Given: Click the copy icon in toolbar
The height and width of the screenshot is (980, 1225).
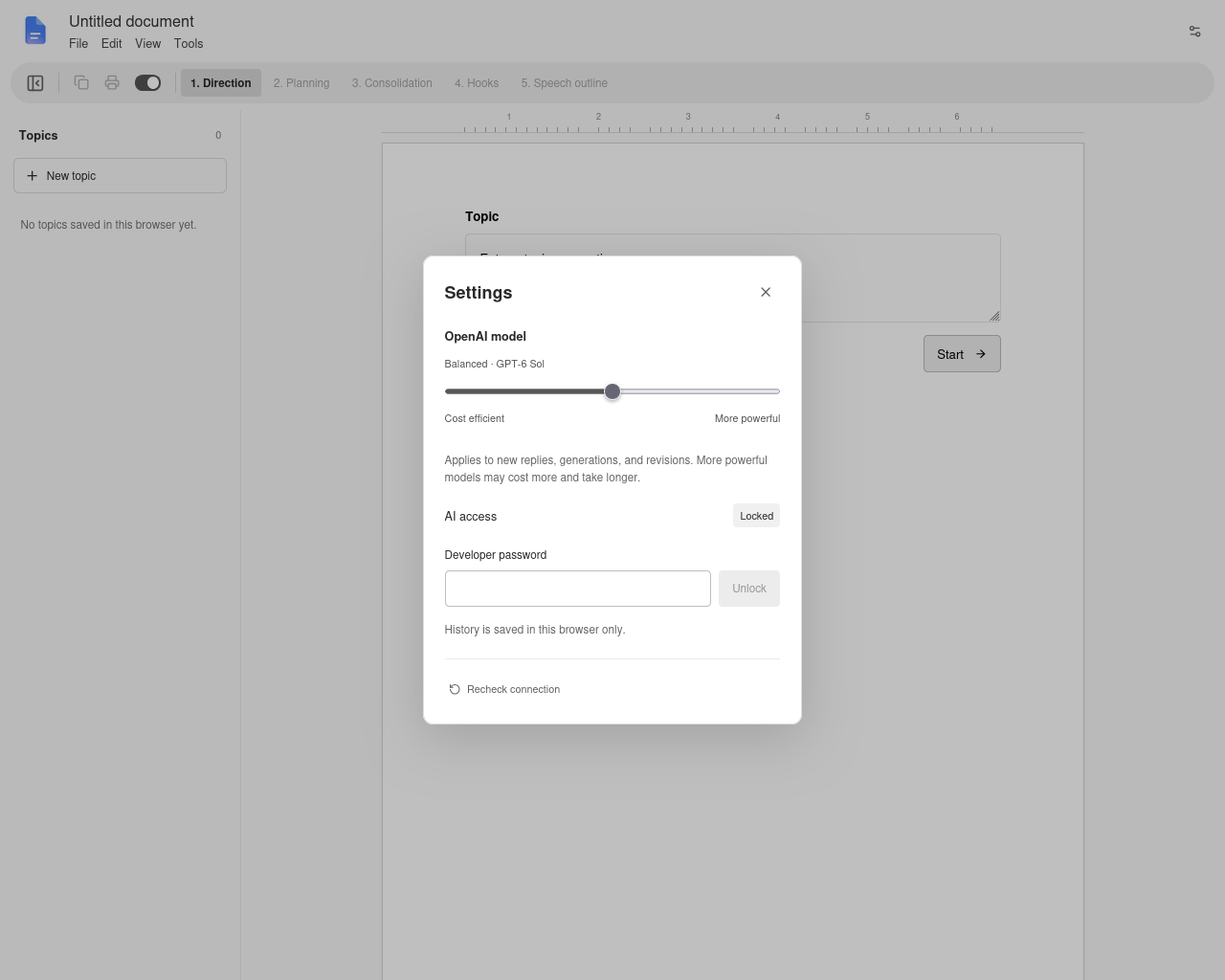Looking at the screenshot, I should (x=81, y=83).
